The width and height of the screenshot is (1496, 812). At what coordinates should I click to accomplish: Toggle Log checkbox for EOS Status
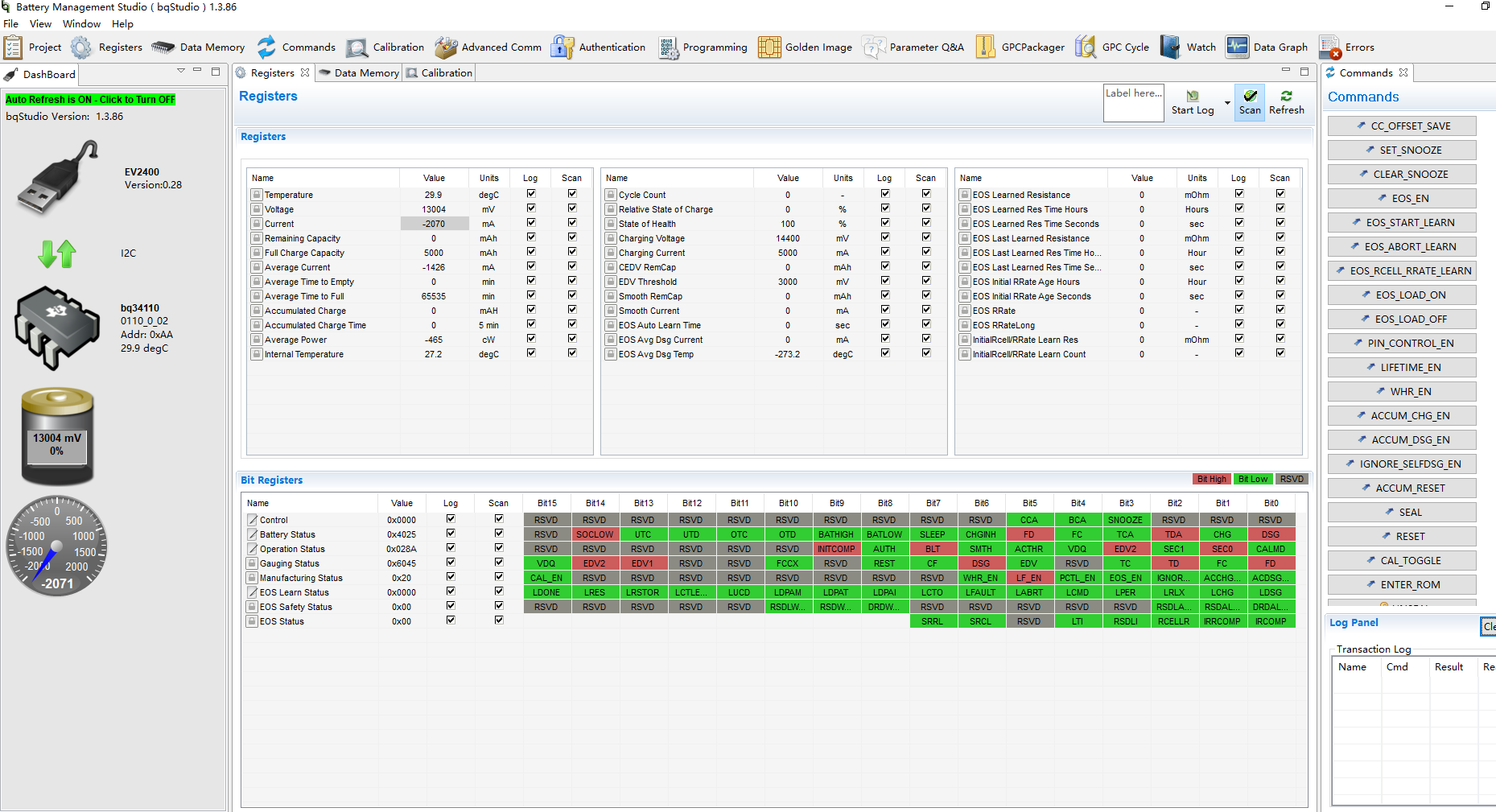click(451, 620)
